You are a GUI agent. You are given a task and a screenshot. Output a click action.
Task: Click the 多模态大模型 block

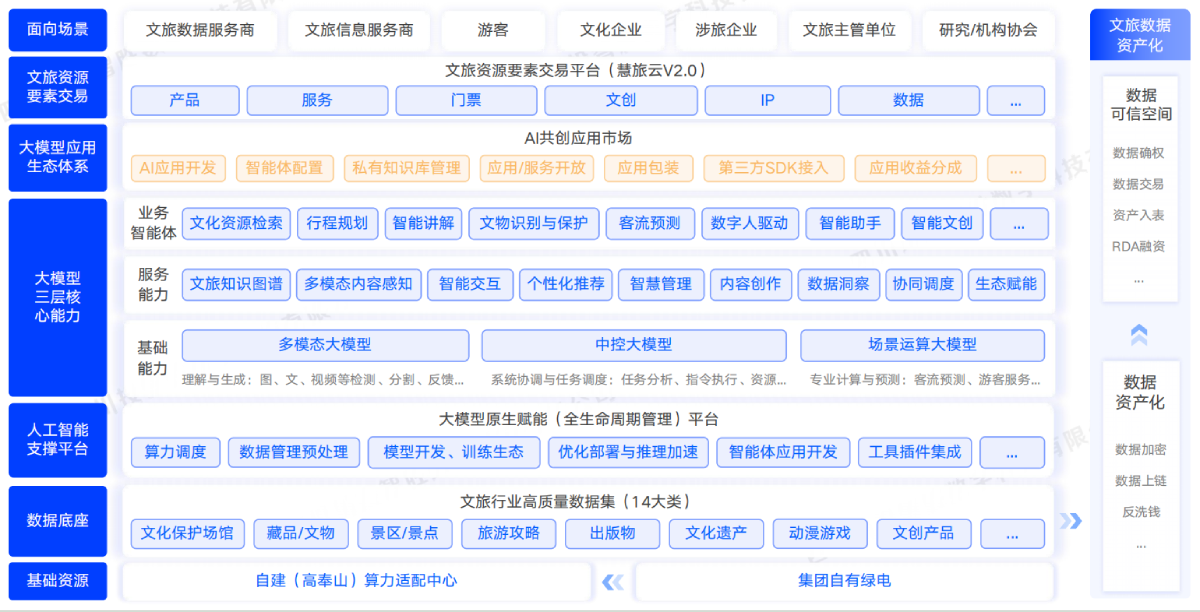click(325, 345)
